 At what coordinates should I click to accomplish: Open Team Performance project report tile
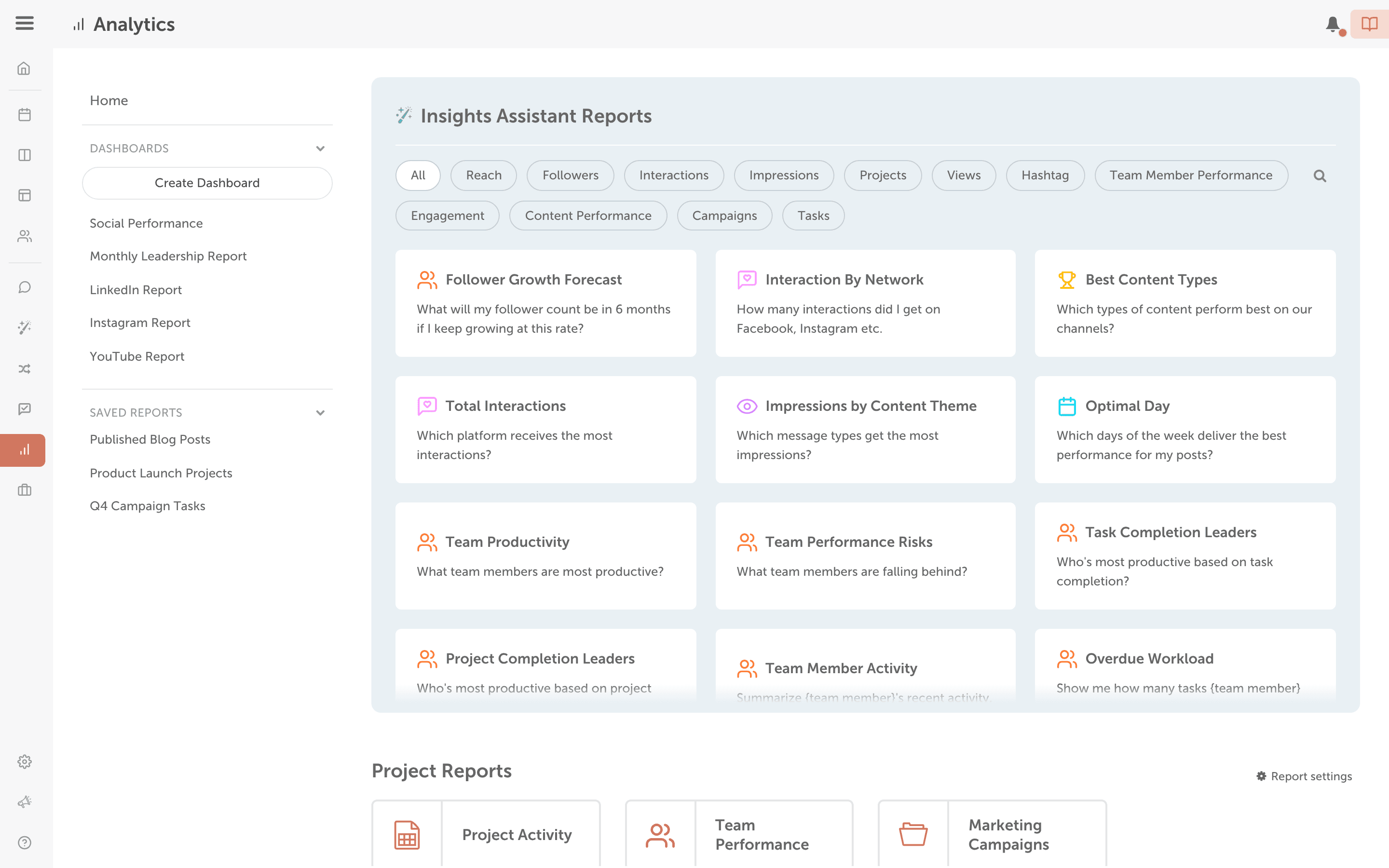pos(739,834)
